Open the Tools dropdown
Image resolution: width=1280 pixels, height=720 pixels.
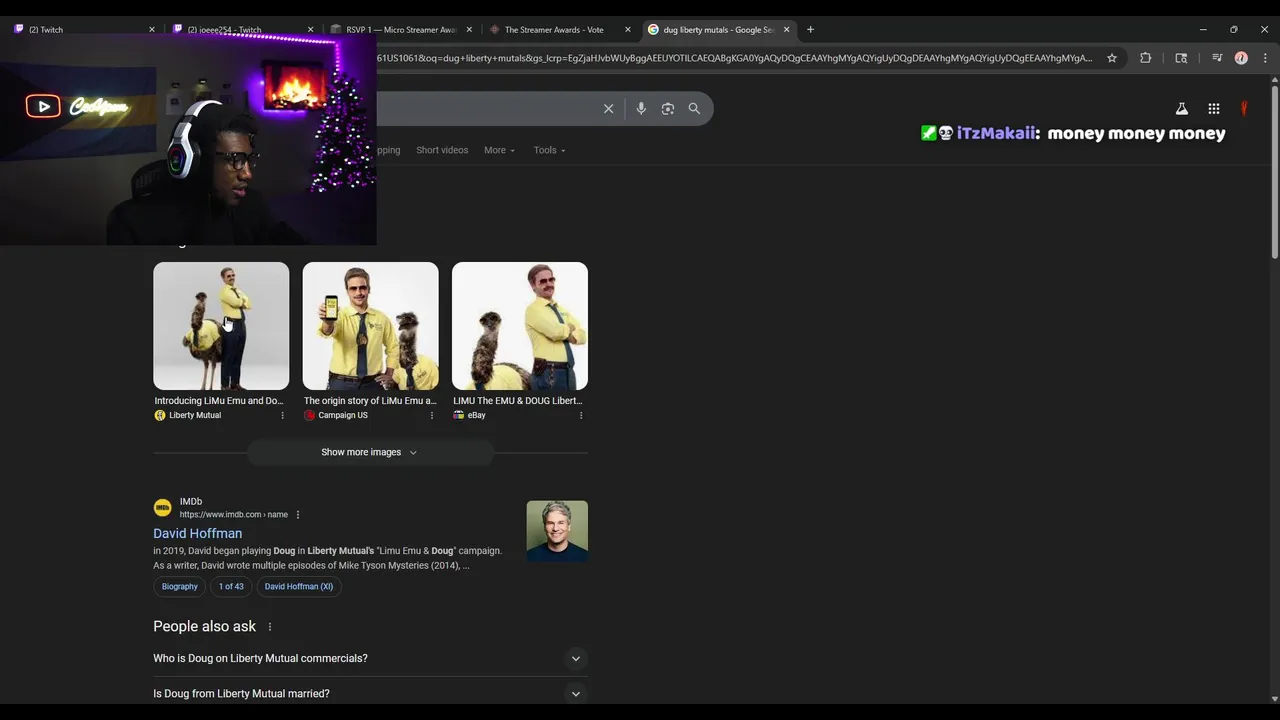[549, 150]
